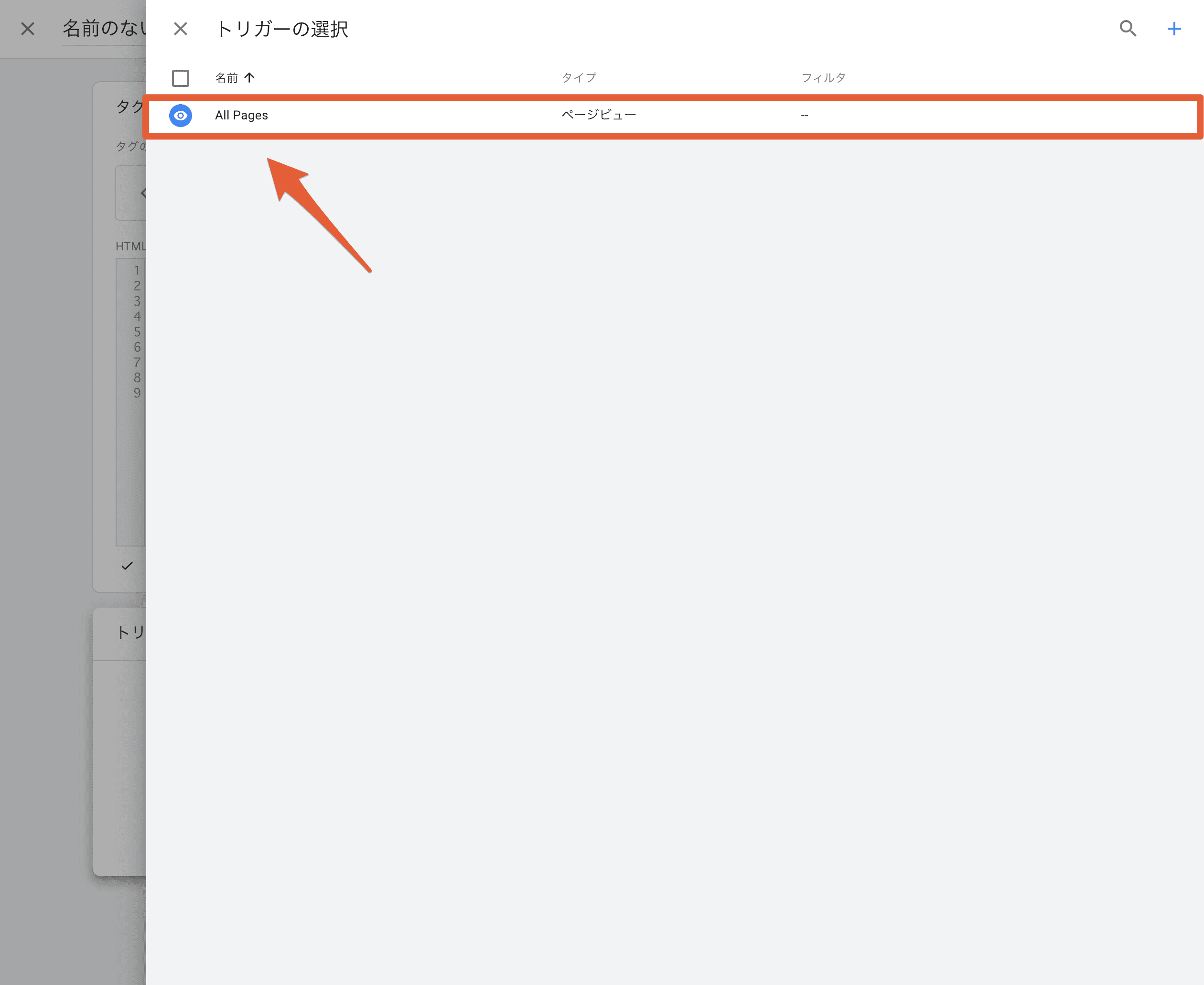Viewport: 1204px width, 985px height.
Task: Click the All Pages eye icon
Action: (x=181, y=115)
